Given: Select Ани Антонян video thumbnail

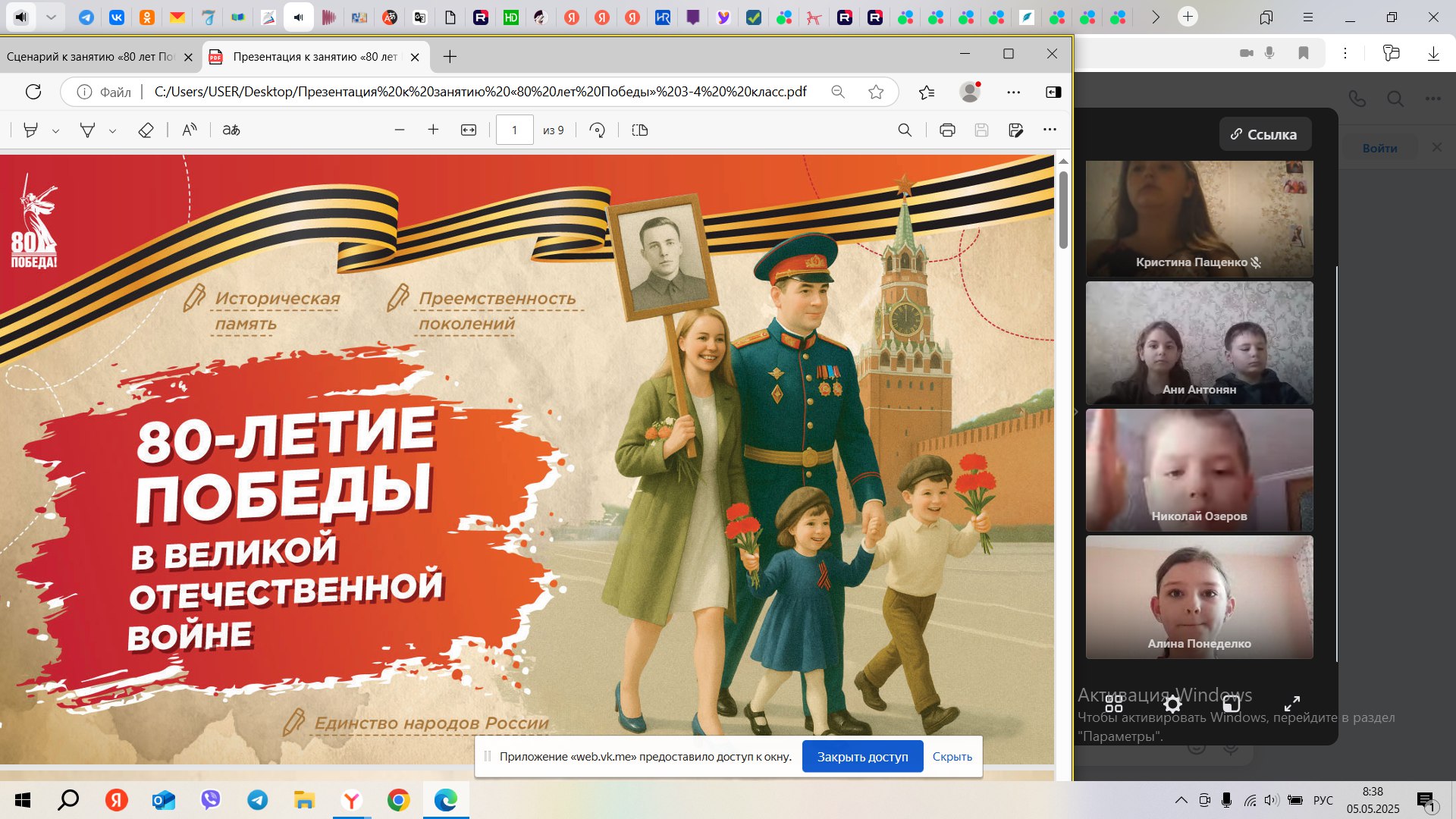Looking at the screenshot, I should (x=1199, y=343).
